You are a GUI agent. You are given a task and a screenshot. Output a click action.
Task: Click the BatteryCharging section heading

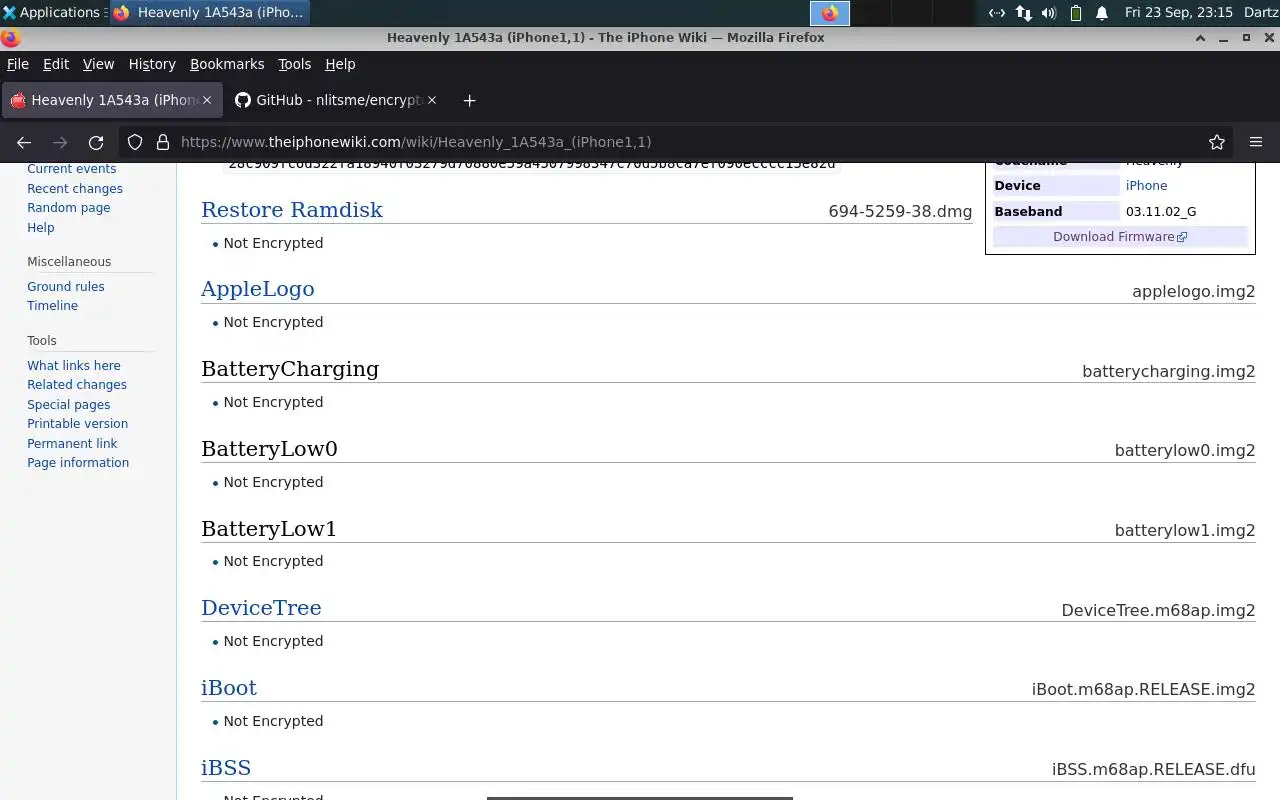[290, 369]
